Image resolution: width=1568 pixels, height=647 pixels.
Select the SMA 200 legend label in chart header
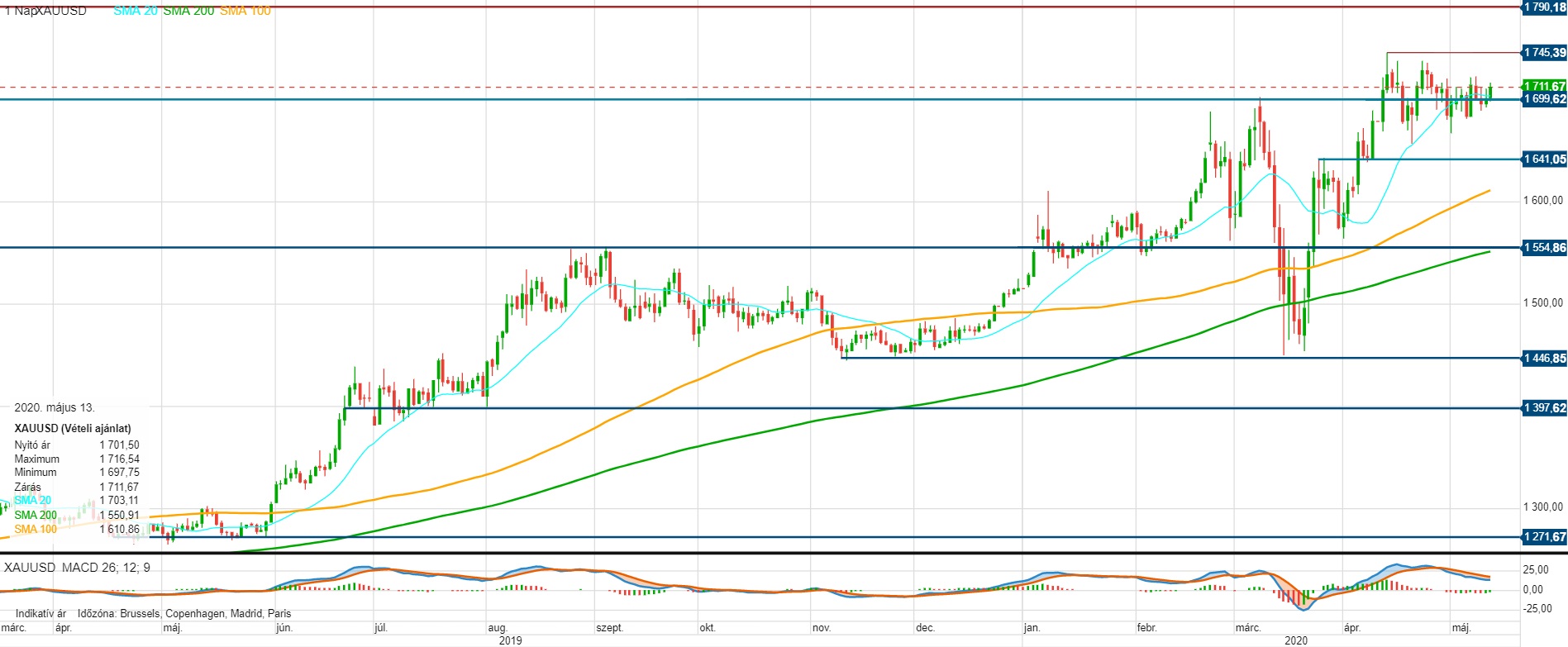coord(188,11)
